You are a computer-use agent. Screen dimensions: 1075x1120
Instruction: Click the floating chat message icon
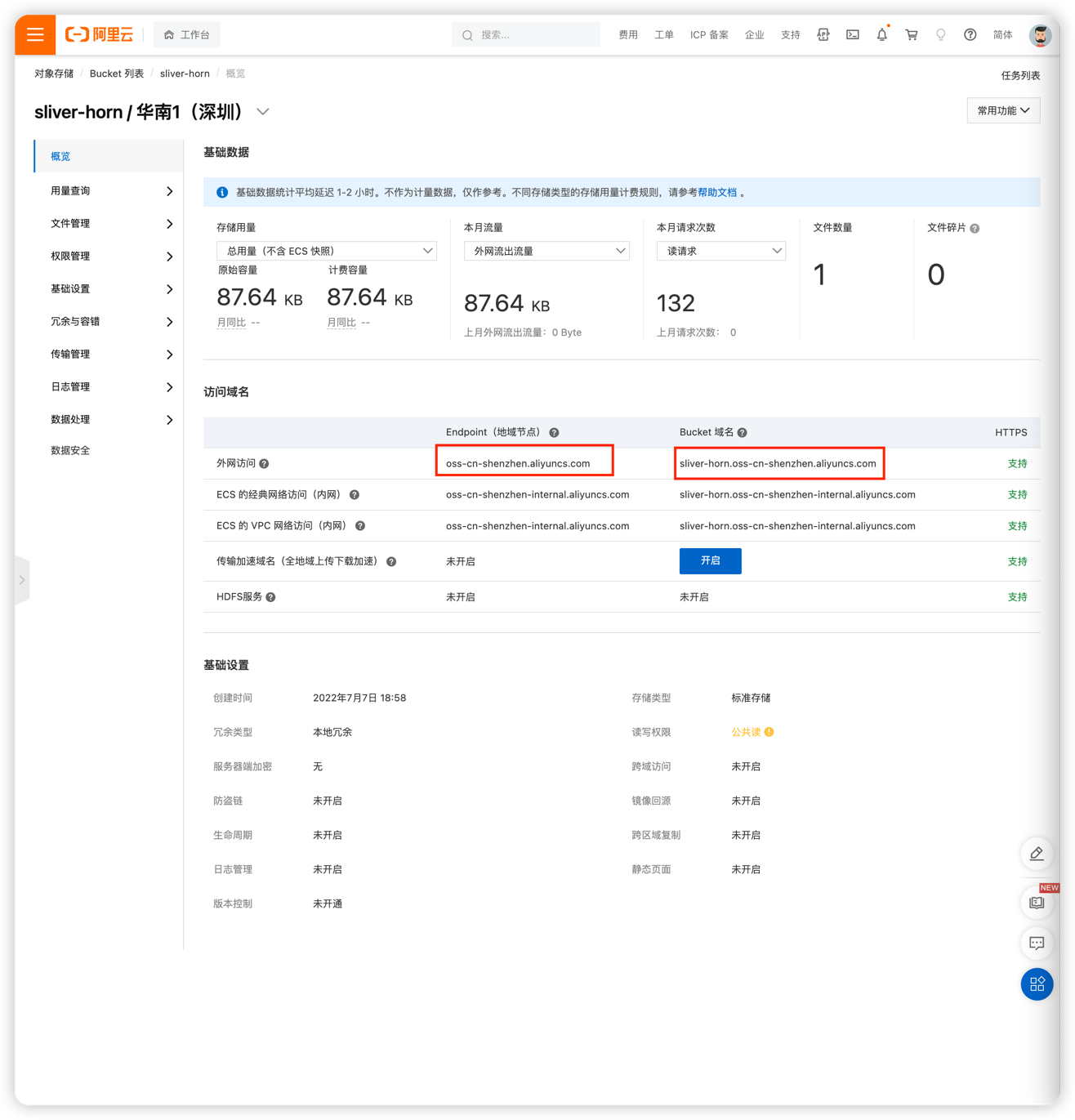(x=1037, y=944)
